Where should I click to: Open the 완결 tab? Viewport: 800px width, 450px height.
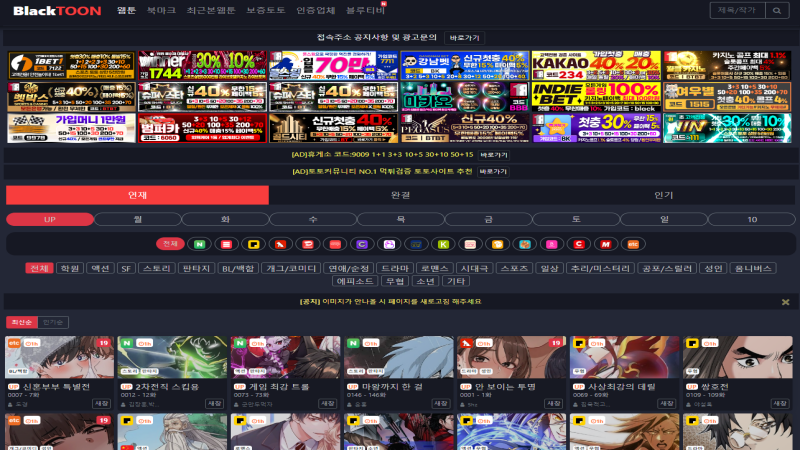(x=400, y=195)
